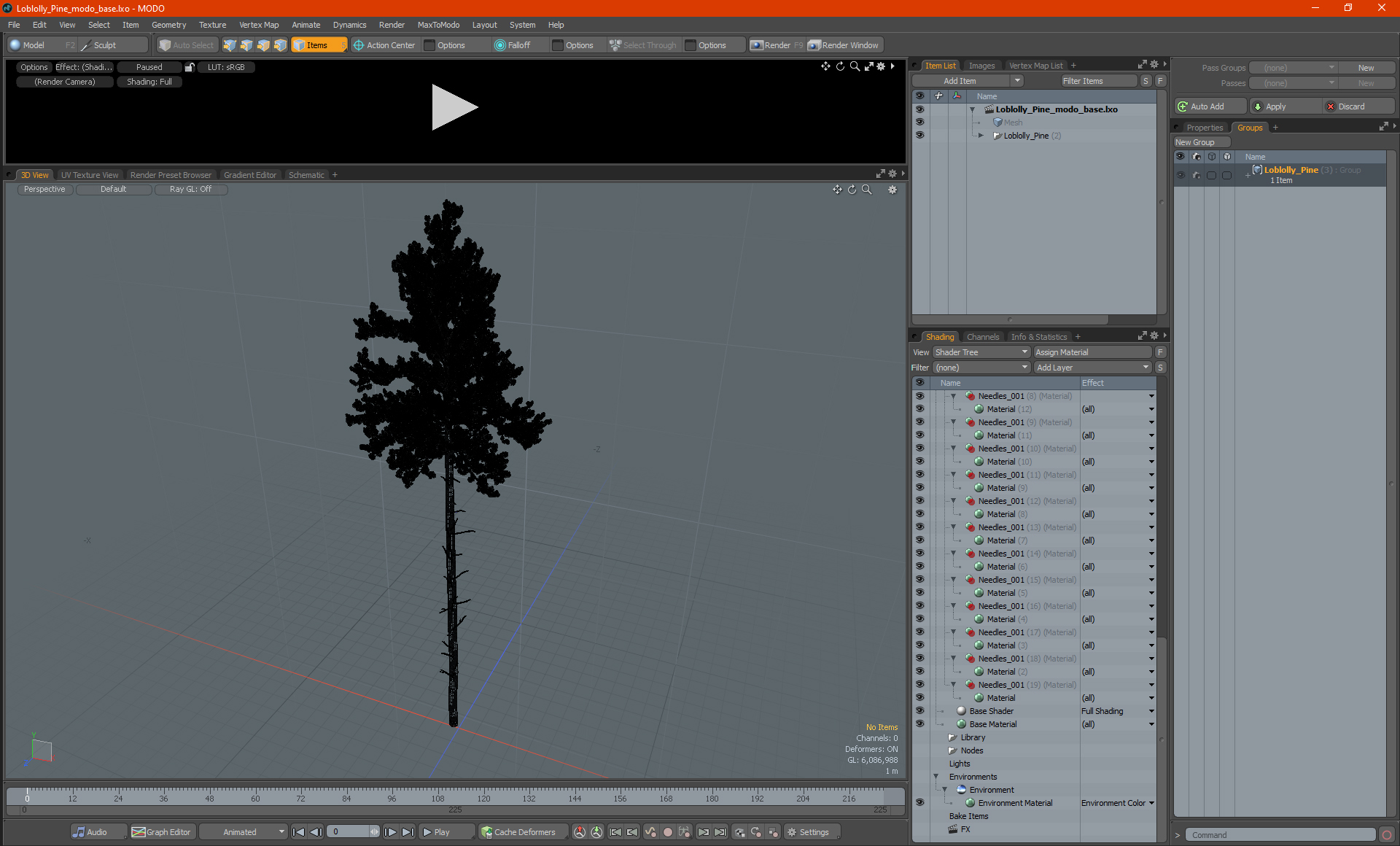Click the Discard button in Groups panel

pos(1350,107)
